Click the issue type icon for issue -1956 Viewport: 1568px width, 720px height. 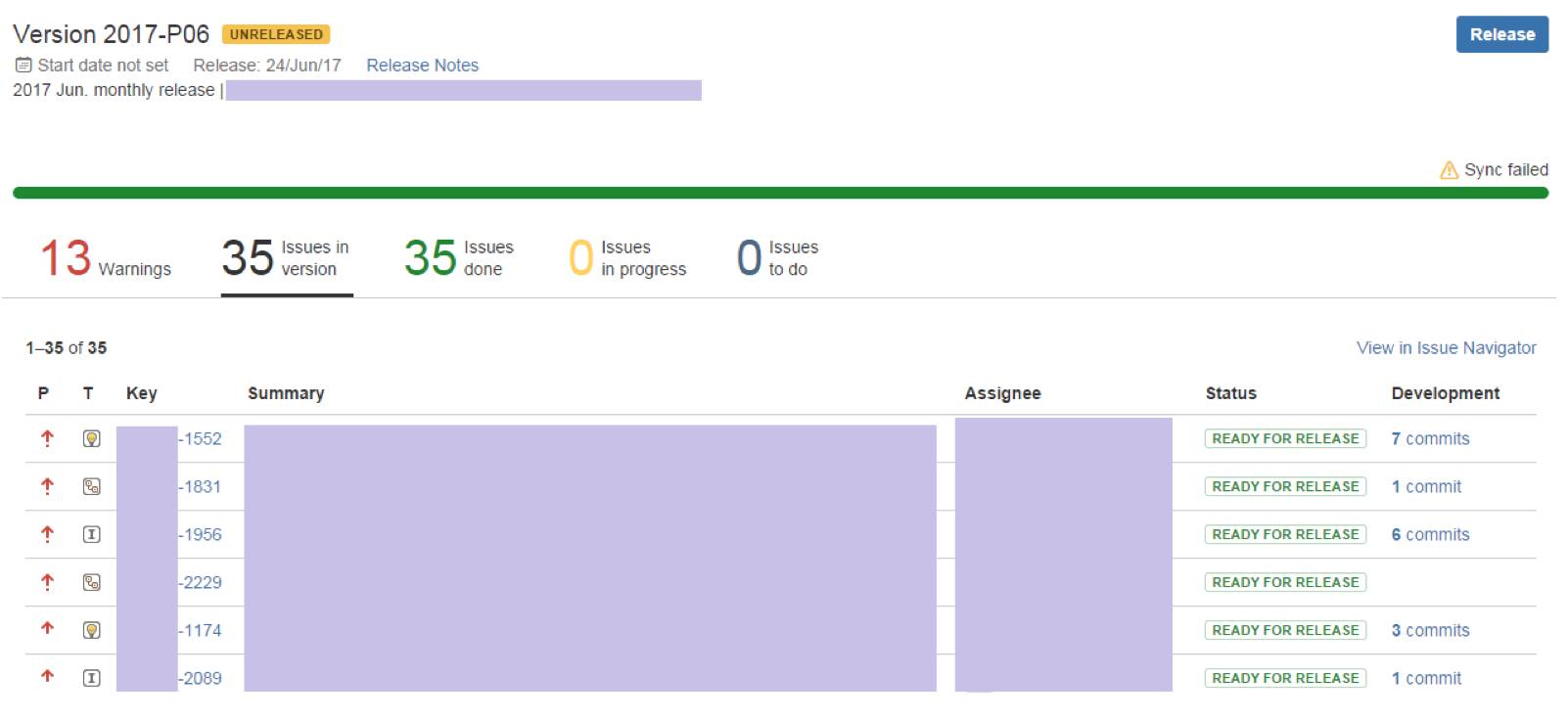pyautogui.click(x=91, y=535)
